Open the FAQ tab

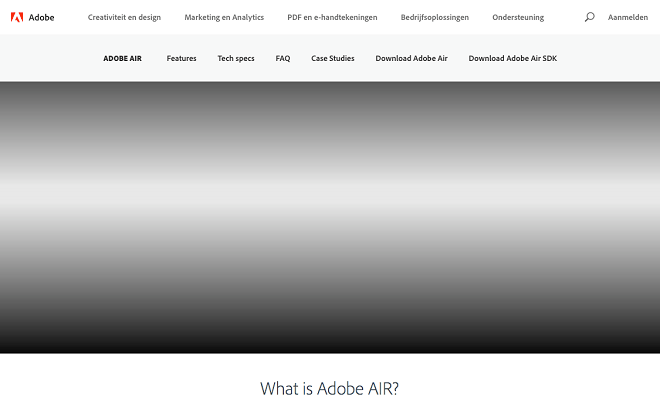283,58
